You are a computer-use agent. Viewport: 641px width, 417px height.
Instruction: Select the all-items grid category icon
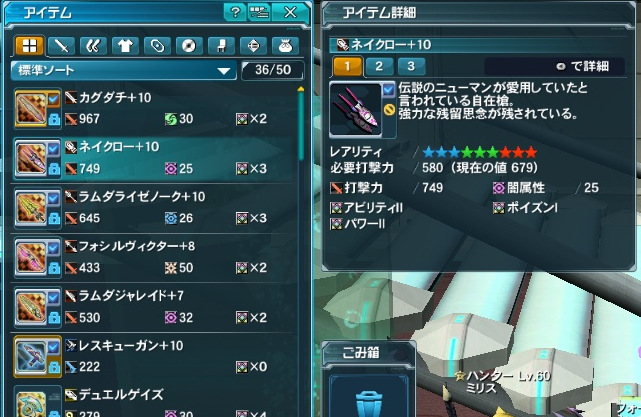(29, 46)
